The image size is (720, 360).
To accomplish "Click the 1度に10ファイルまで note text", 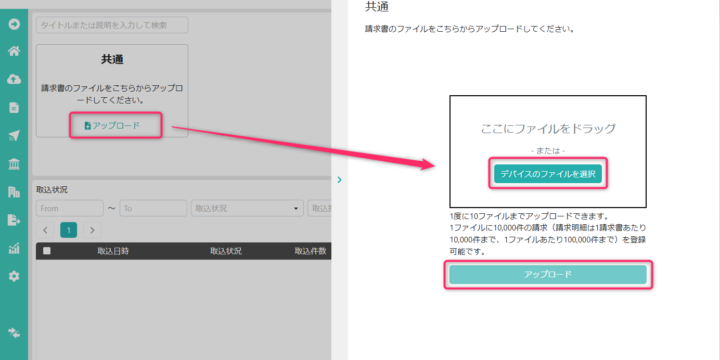I will (x=529, y=215).
